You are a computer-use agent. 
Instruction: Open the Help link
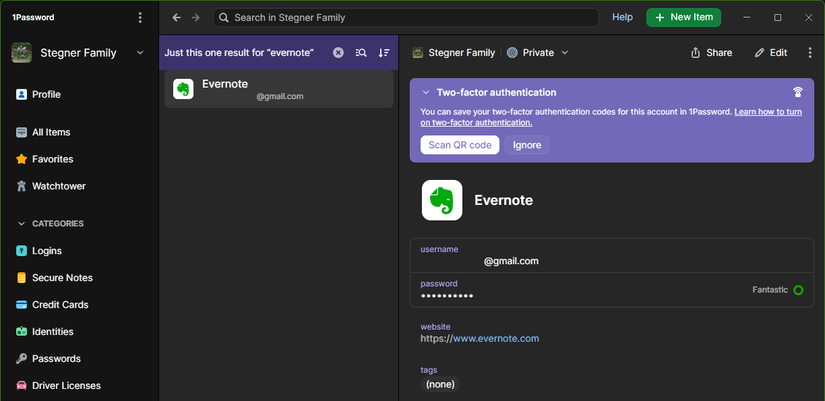pos(622,17)
